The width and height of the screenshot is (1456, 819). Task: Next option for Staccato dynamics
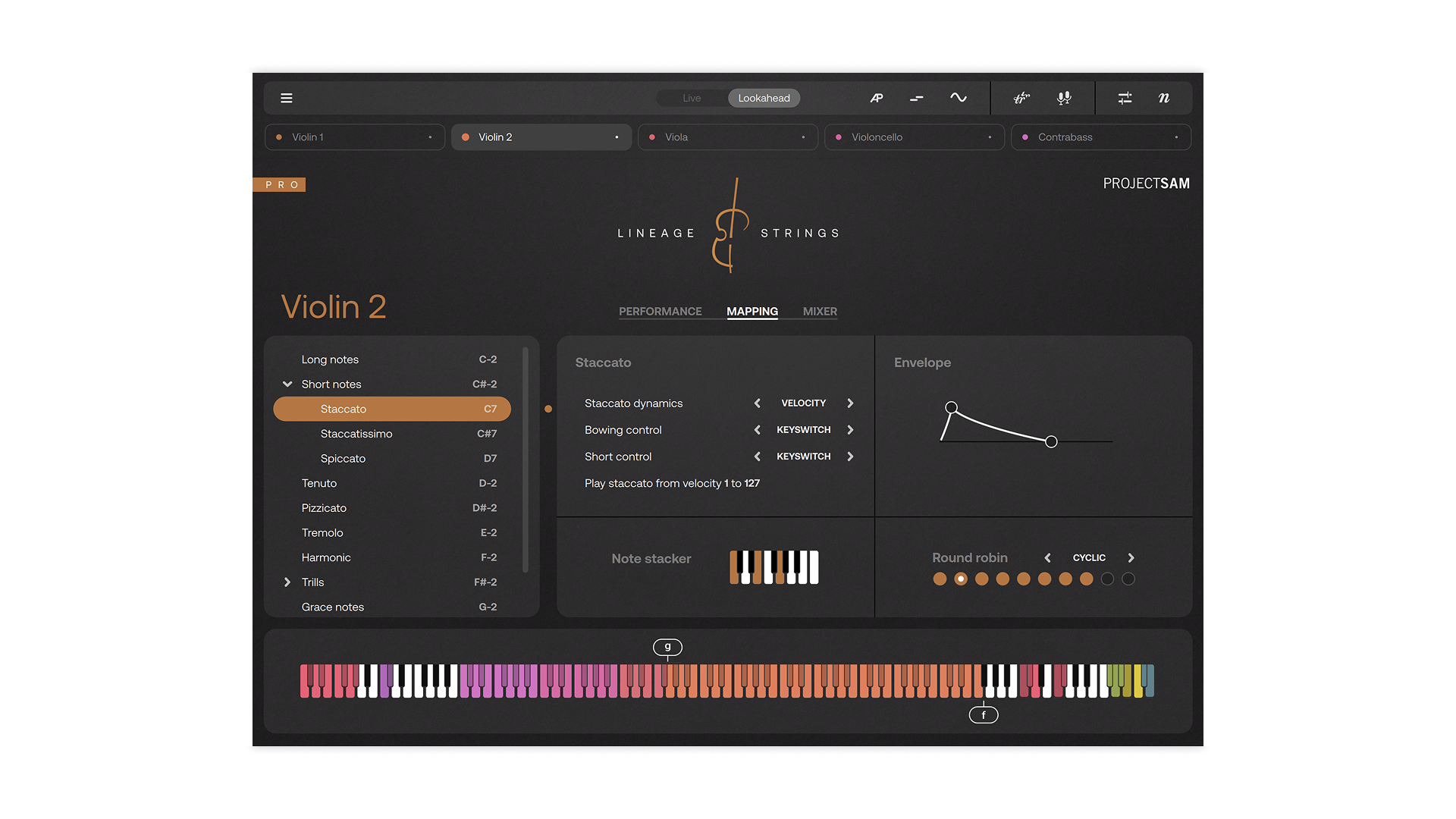[850, 403]
